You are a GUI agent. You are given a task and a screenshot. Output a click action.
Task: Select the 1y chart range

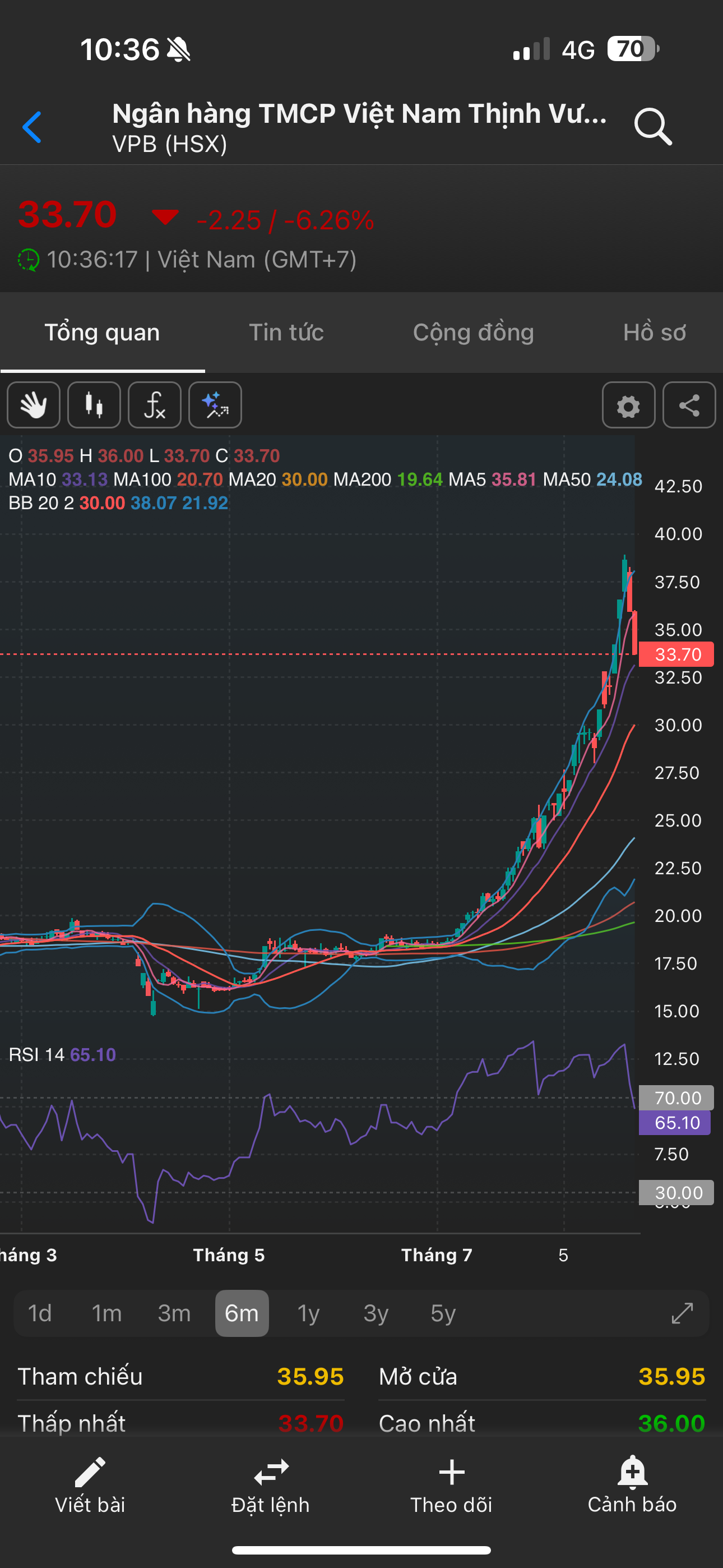[309, 1313]
